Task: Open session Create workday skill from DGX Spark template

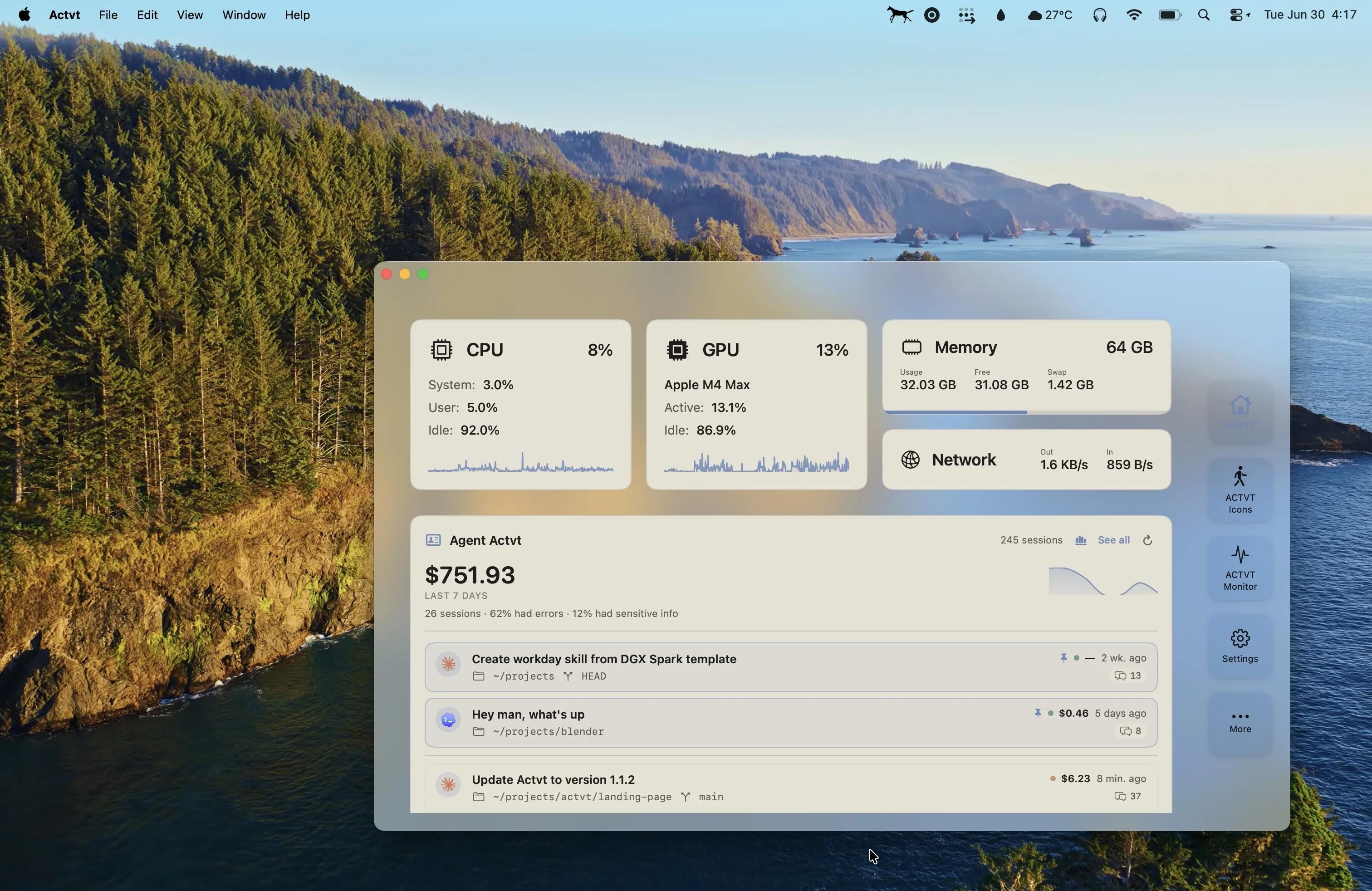Action: pyautogui.click(x=791, y=667)
